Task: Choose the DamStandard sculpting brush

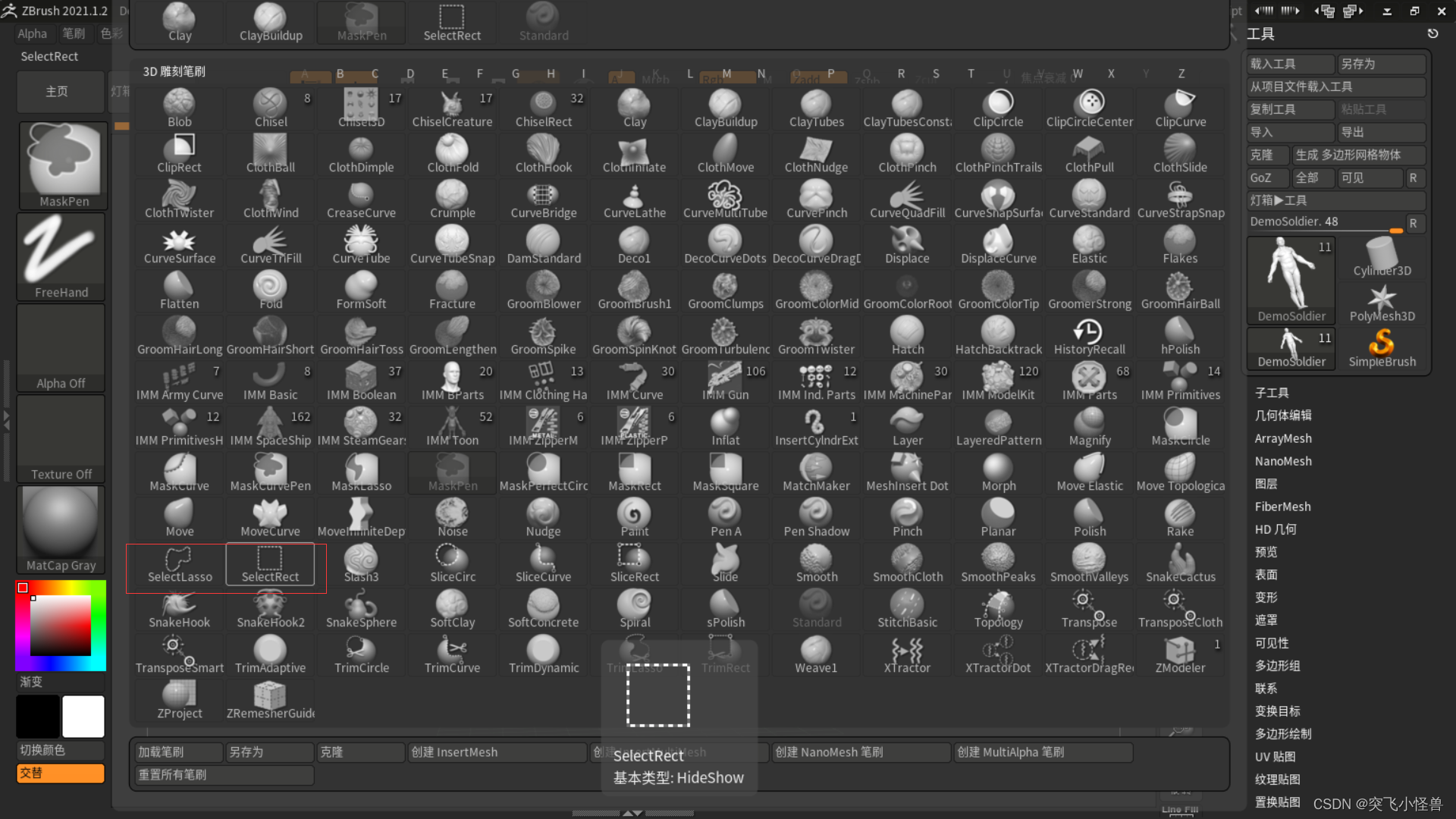Action: pos(543,246)
